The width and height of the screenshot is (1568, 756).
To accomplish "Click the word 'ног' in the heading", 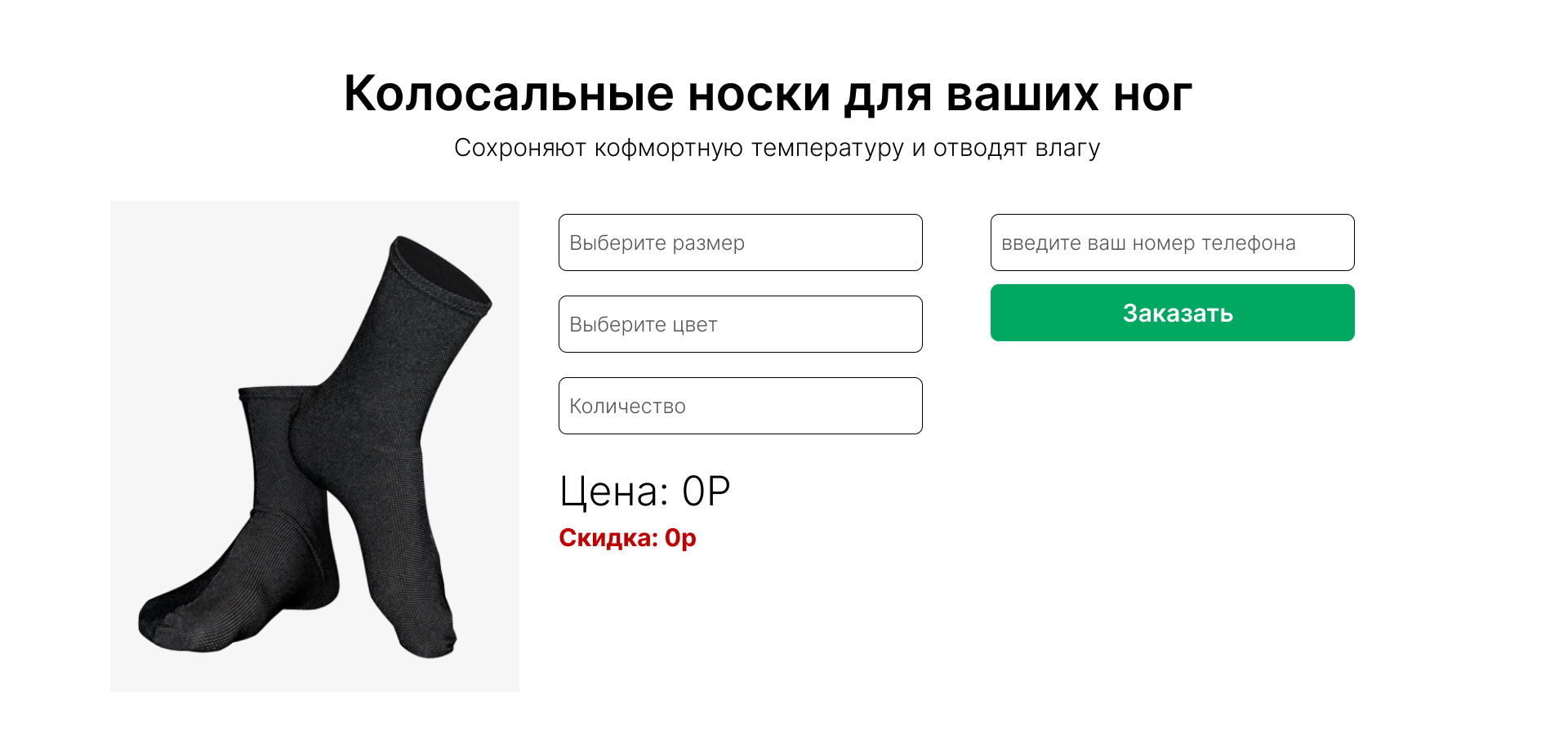I will coord(1152,94).
